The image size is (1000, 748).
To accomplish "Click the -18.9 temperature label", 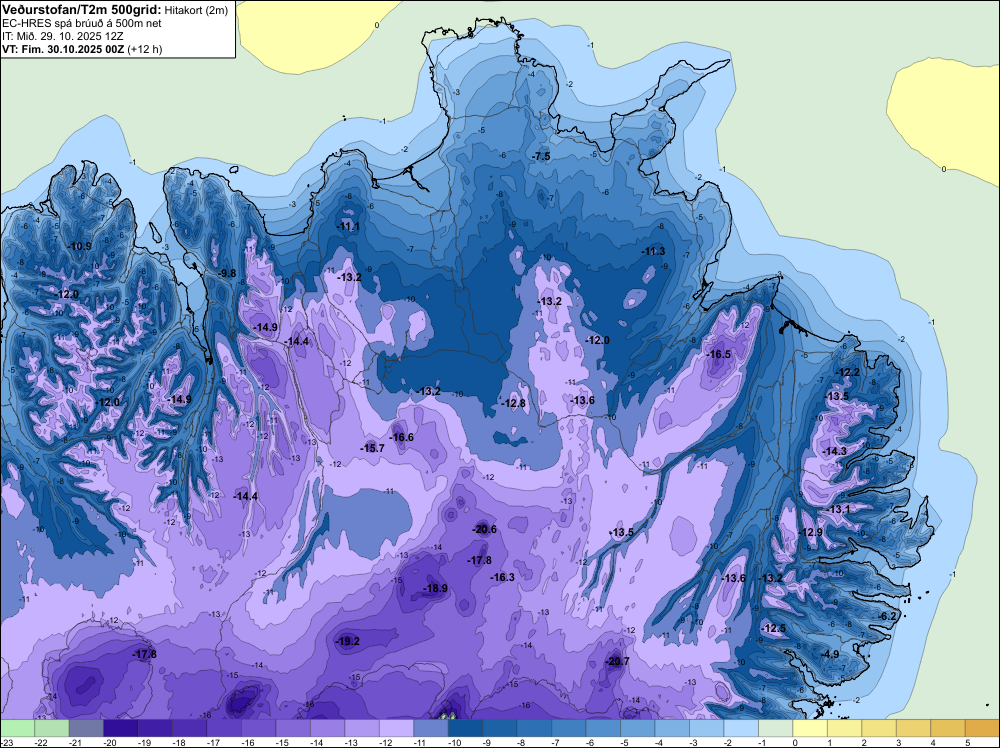I will [x=436, y=588].
